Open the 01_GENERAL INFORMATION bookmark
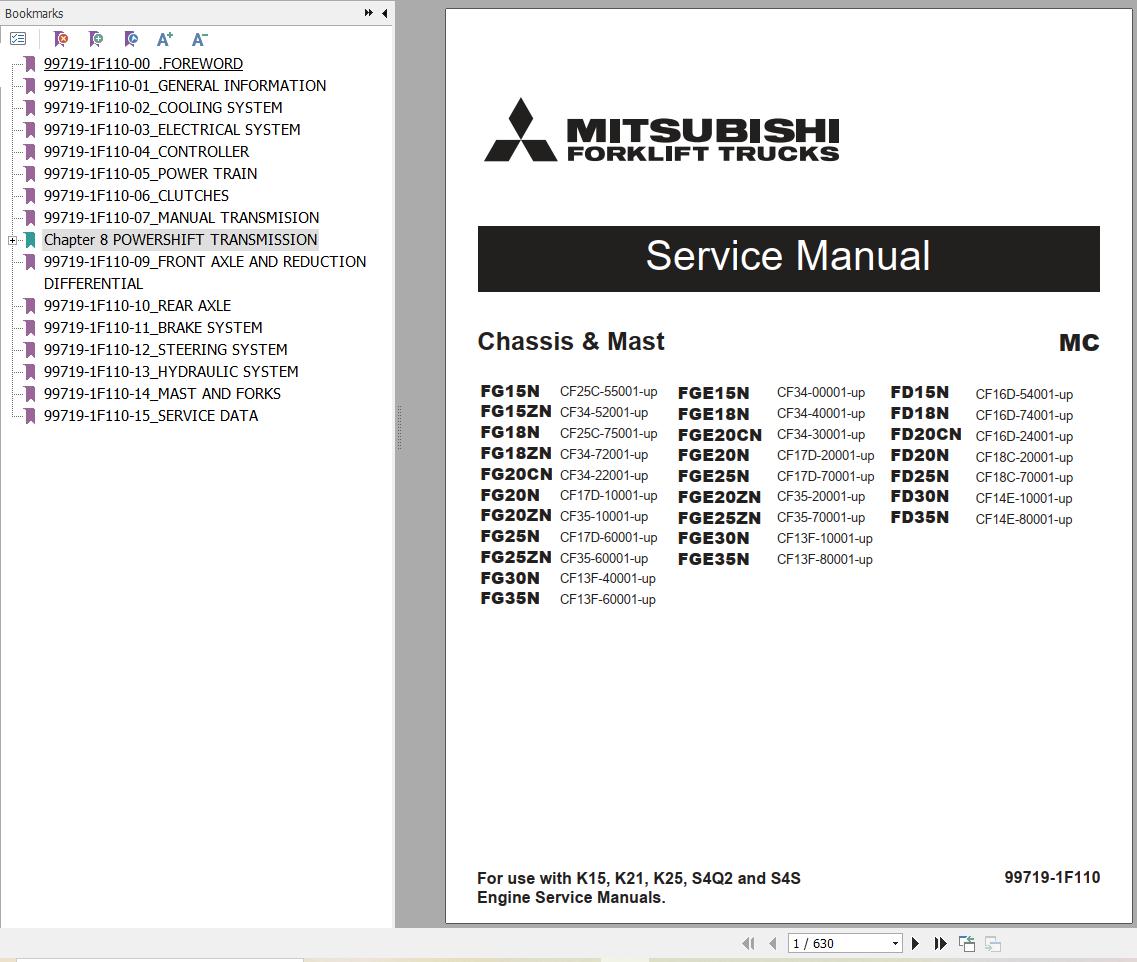The image size is (1137, 962). [x=184, y=86]
